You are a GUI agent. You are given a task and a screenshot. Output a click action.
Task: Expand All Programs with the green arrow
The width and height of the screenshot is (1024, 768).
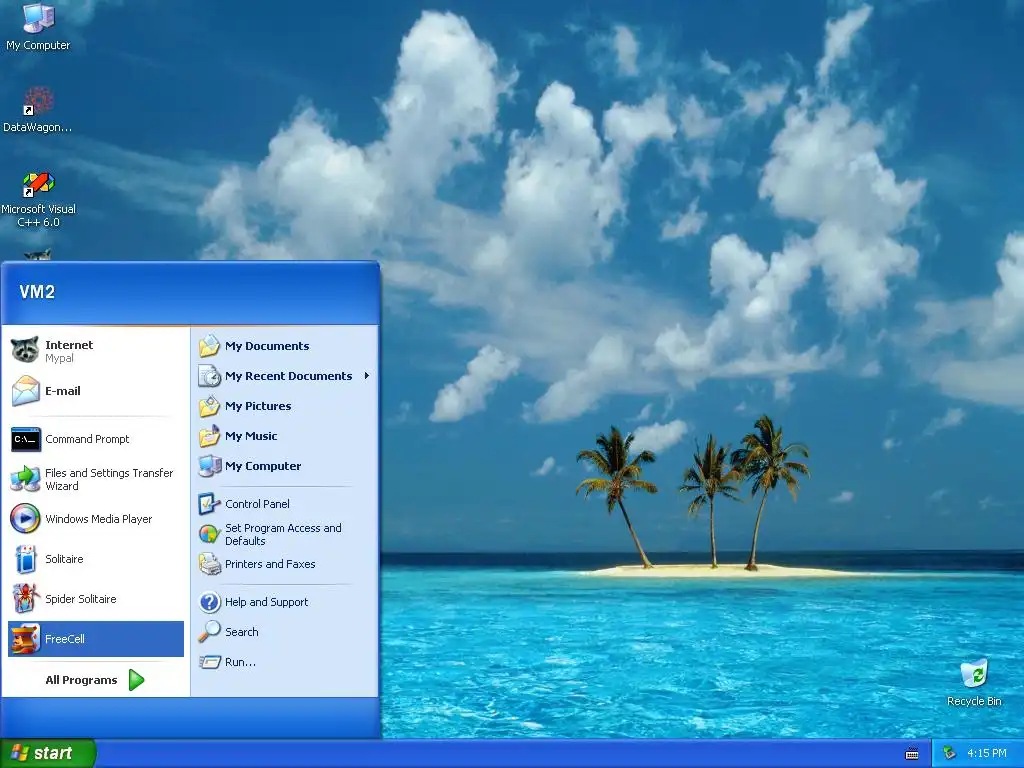click(136, 680)
